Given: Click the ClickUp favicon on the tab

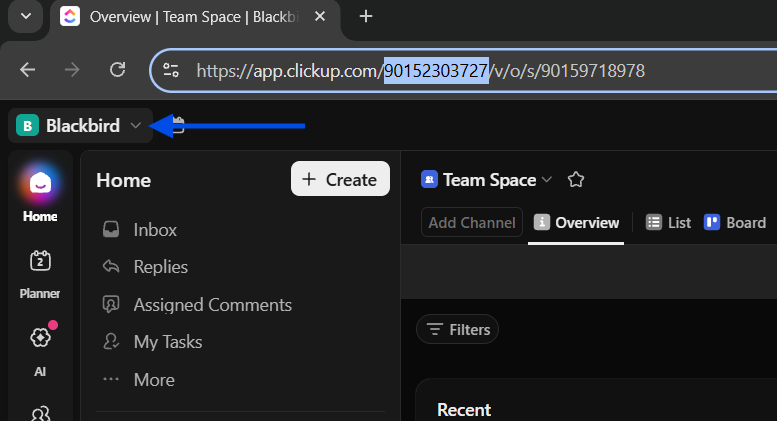Looking at the screenshot, I should (x=70, y=16).
